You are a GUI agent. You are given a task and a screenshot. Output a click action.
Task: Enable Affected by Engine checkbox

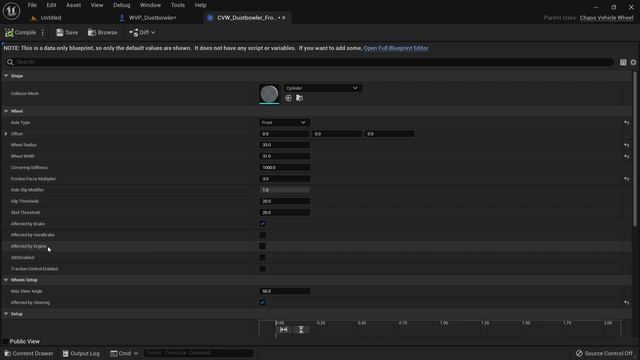[x=262, y=246]
